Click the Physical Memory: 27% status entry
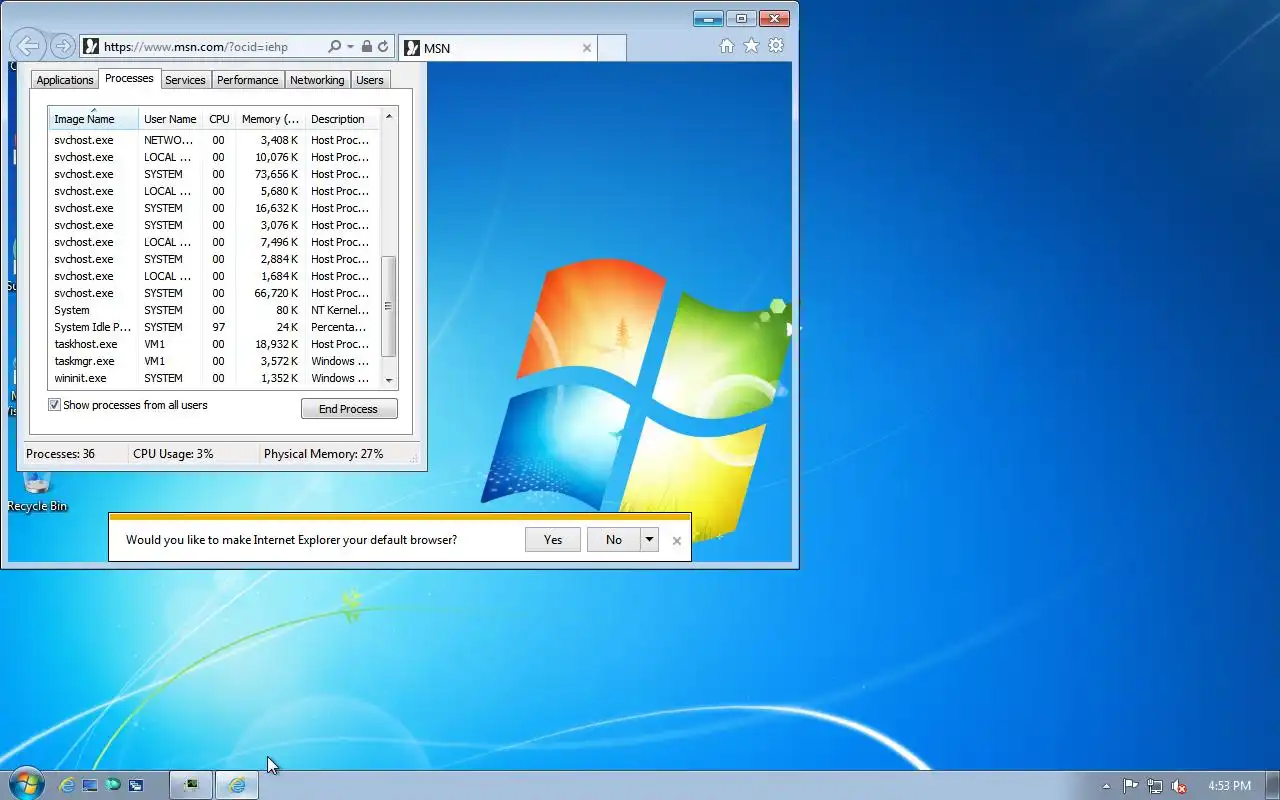Screen dimensions: 1280x800 point(323,454)
